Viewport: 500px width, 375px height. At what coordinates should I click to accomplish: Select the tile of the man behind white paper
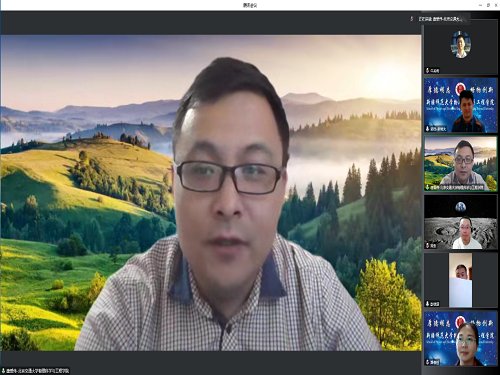461,280
